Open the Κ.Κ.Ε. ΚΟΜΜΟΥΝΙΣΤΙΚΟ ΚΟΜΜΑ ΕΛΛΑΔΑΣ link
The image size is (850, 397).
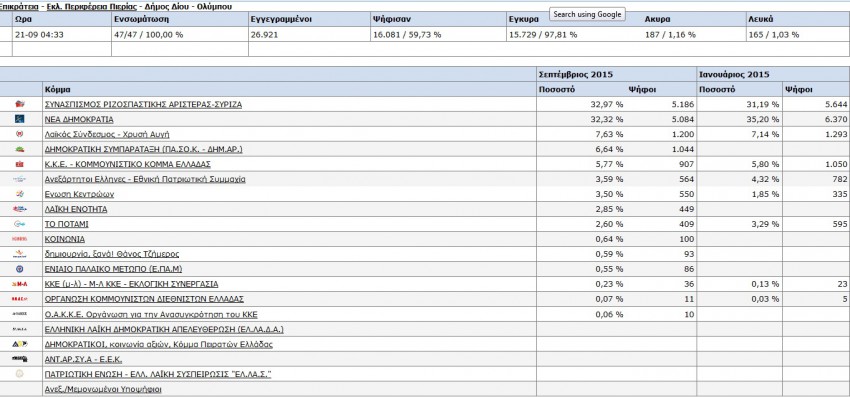click(128, 164)
